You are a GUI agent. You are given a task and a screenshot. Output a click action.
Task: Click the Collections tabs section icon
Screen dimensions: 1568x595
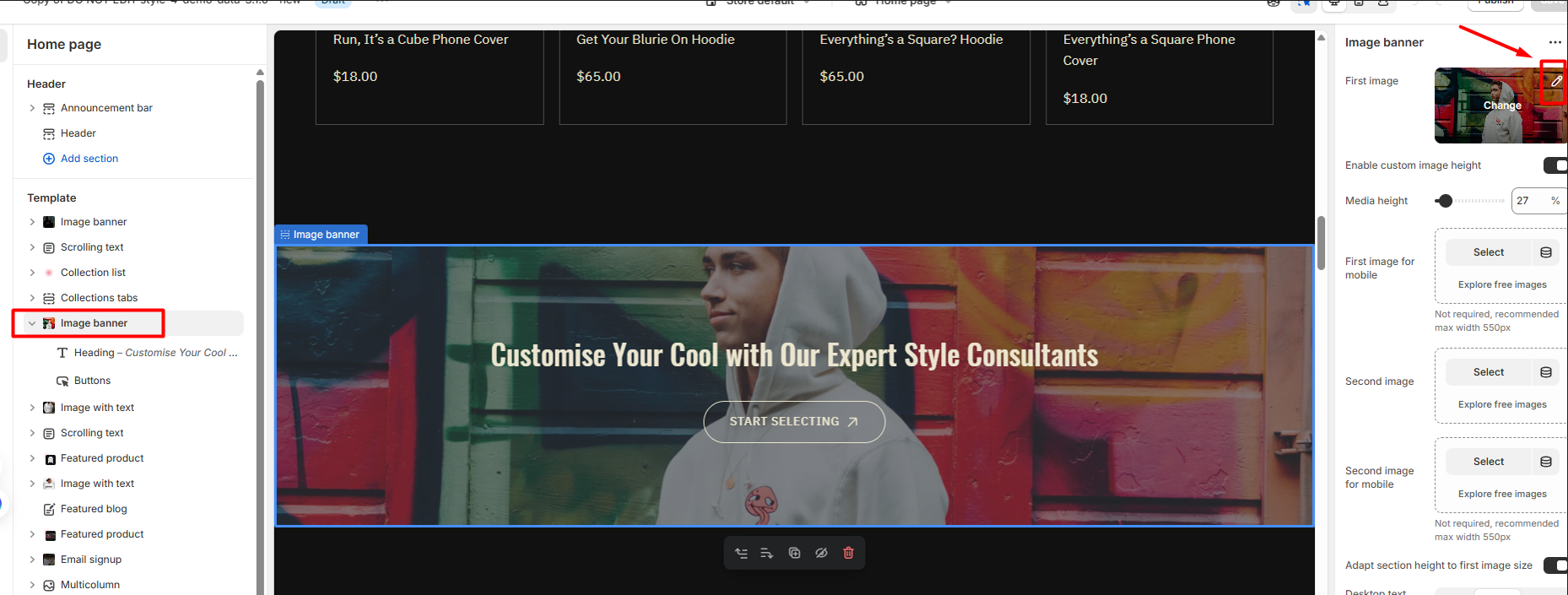pos(49,298)
